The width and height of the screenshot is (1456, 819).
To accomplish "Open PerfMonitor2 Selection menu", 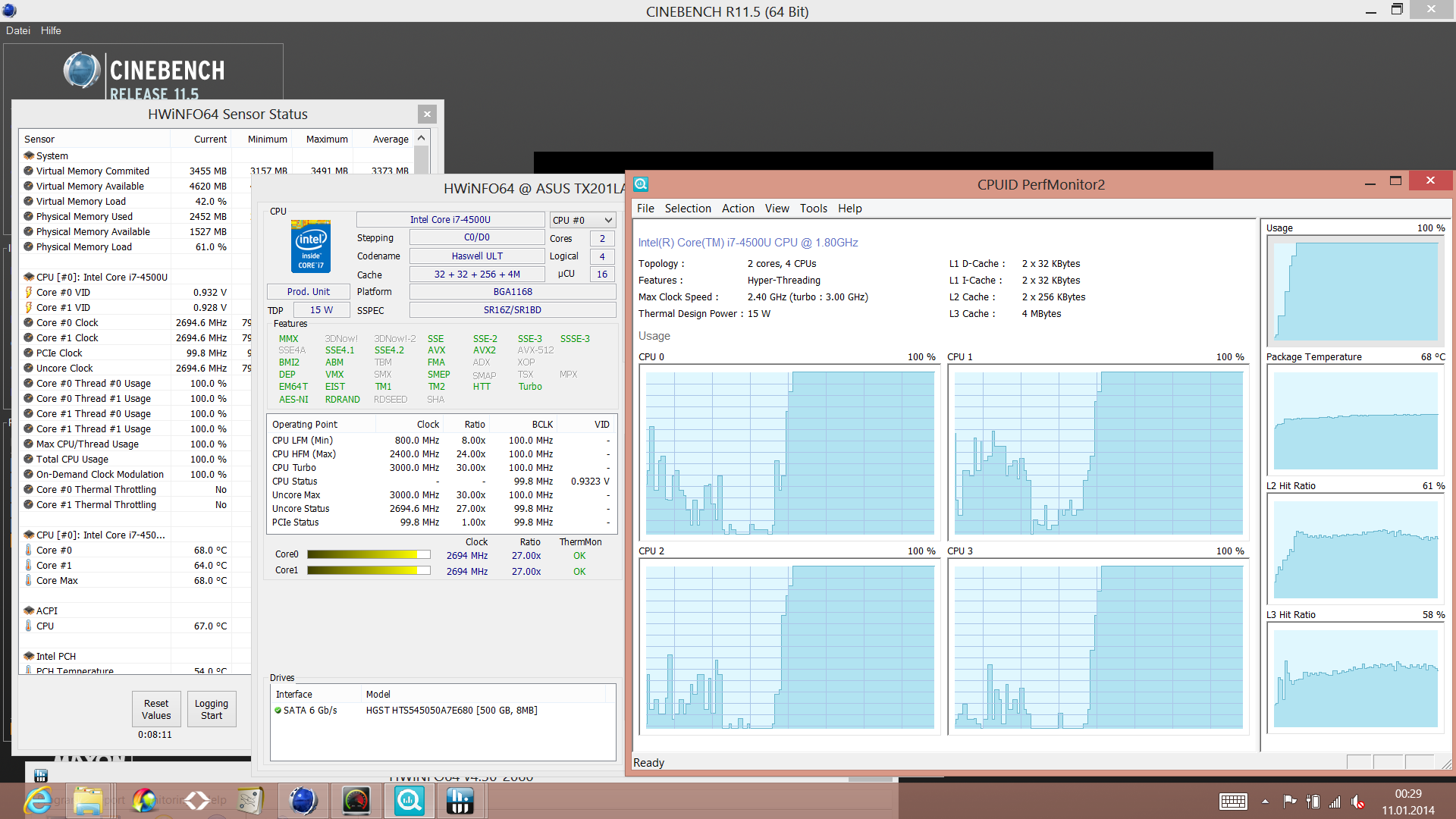I will pyautogui.click(x=688, y=209).
